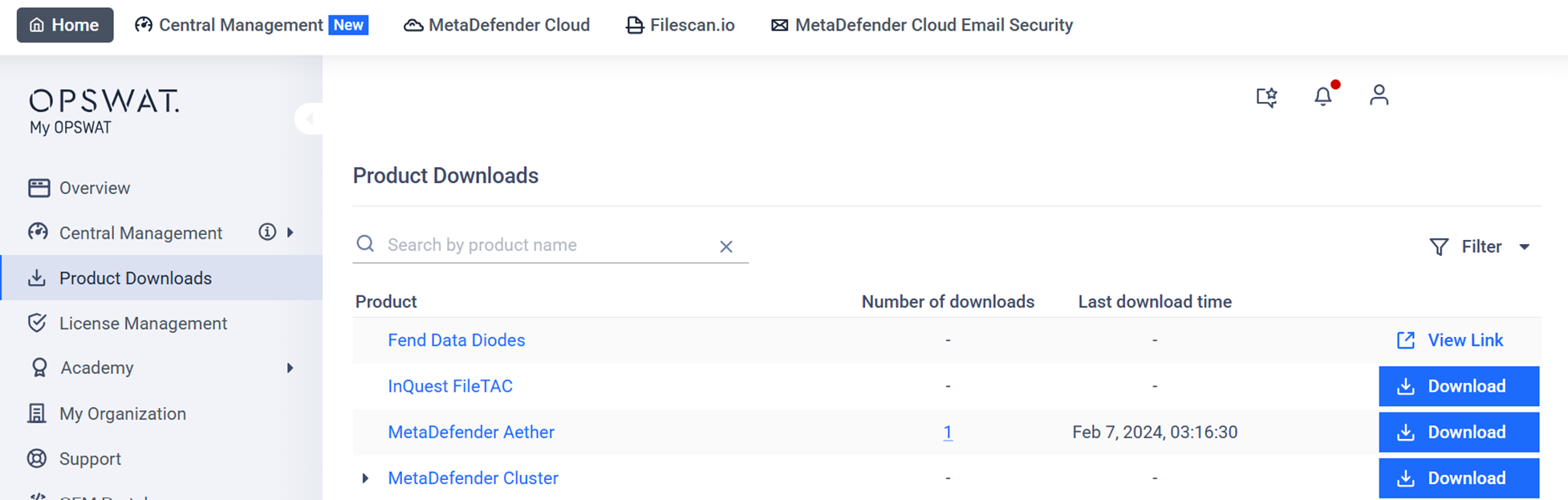The width and height of the screenshot is (1568, 500).
Task: Expand the Academy sidebar submenu
Action: (x=290, y=368)
